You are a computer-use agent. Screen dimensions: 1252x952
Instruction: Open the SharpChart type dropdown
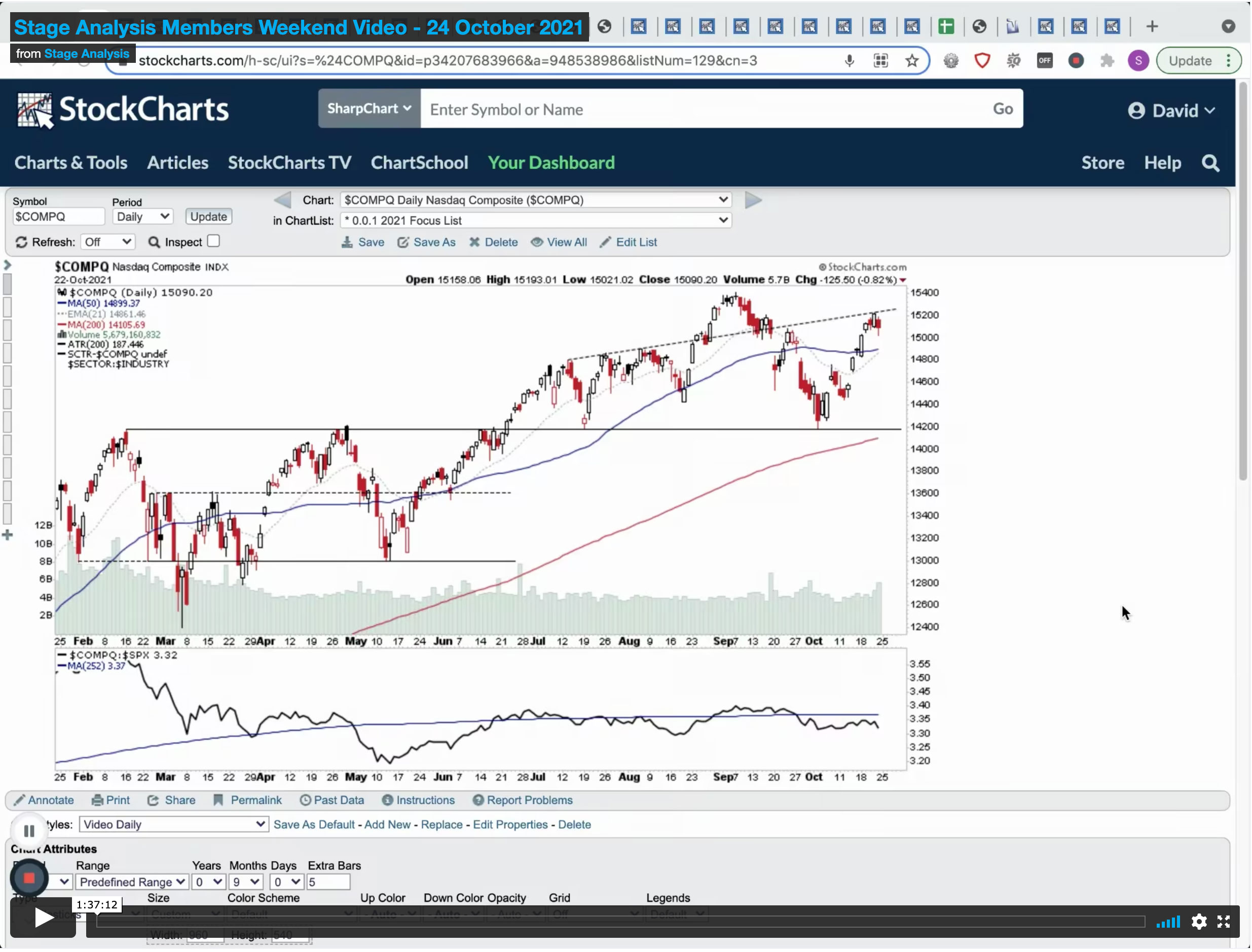[369, 108]
